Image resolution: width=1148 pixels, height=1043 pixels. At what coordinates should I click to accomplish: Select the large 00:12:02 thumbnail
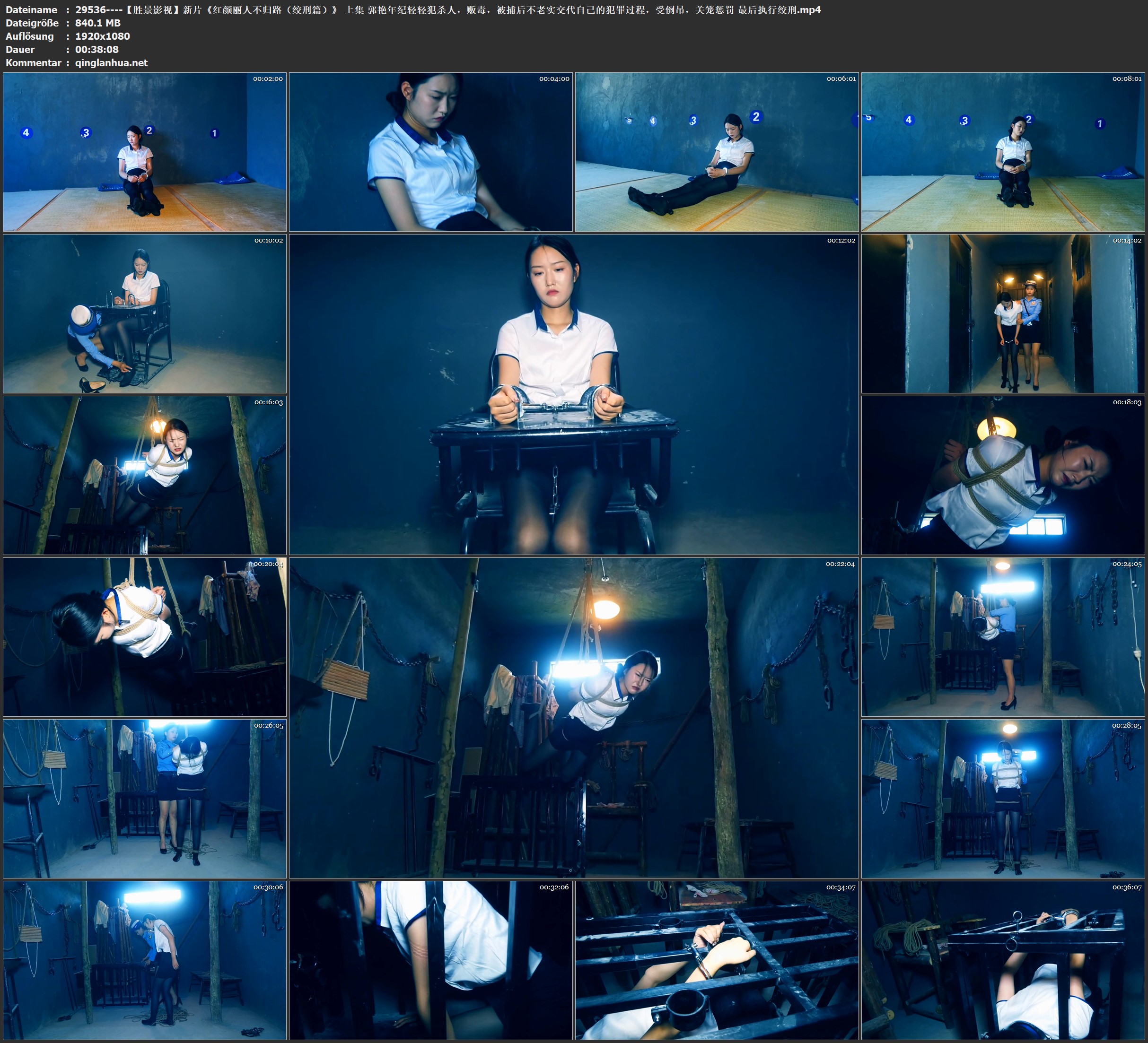point(573,394)
